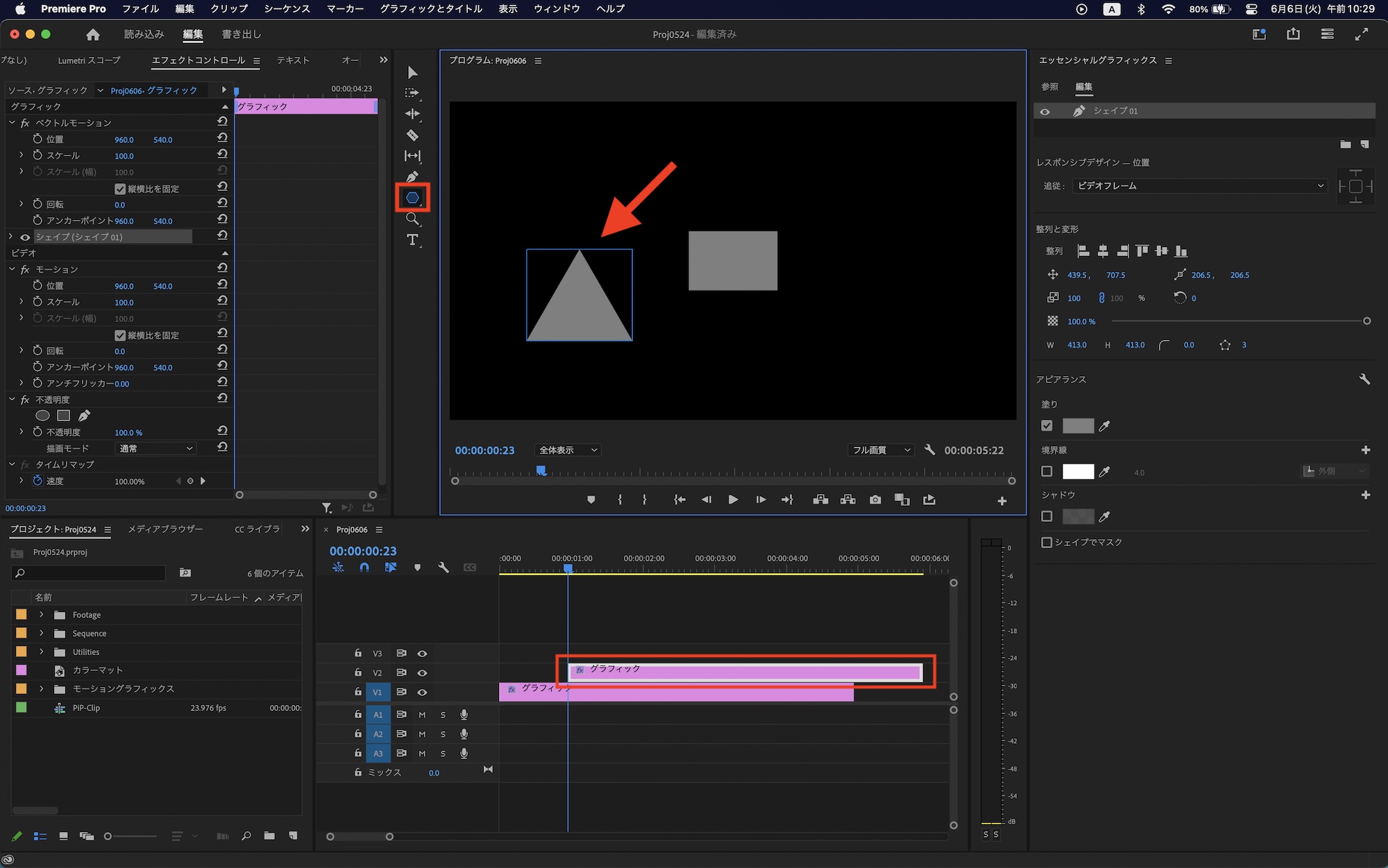Select the Razor tool in toolbar

coord(412,135)
